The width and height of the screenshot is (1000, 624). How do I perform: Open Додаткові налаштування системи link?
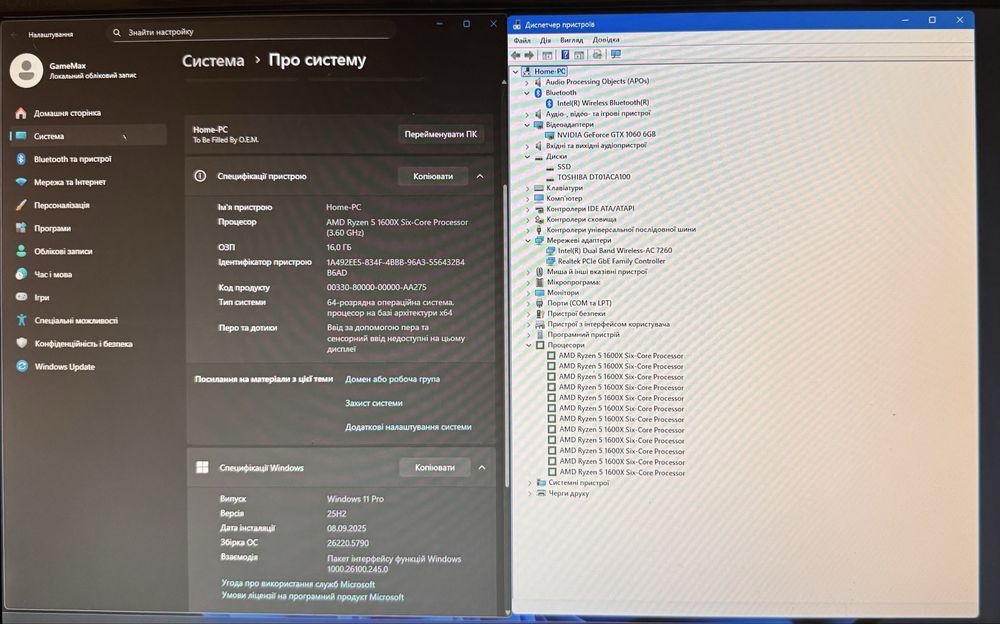coord(408,427)
